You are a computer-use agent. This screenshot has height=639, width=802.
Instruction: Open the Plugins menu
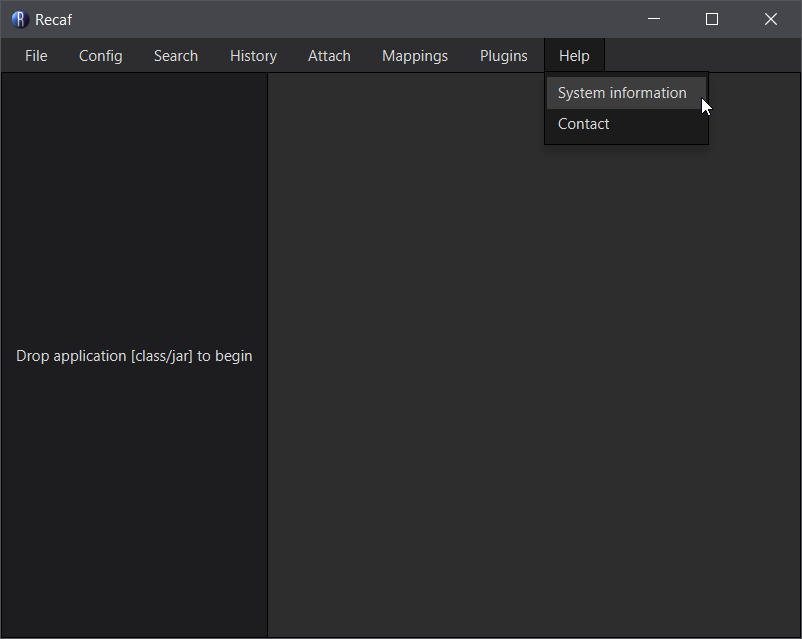click(503, 55)
